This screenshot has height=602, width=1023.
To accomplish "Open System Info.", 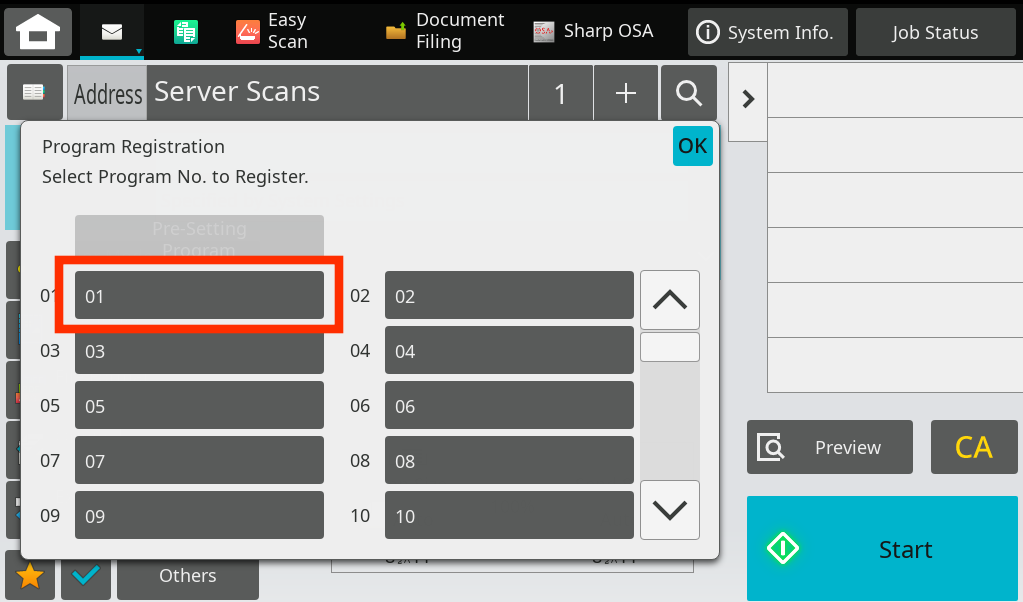I will coord(767,31).
